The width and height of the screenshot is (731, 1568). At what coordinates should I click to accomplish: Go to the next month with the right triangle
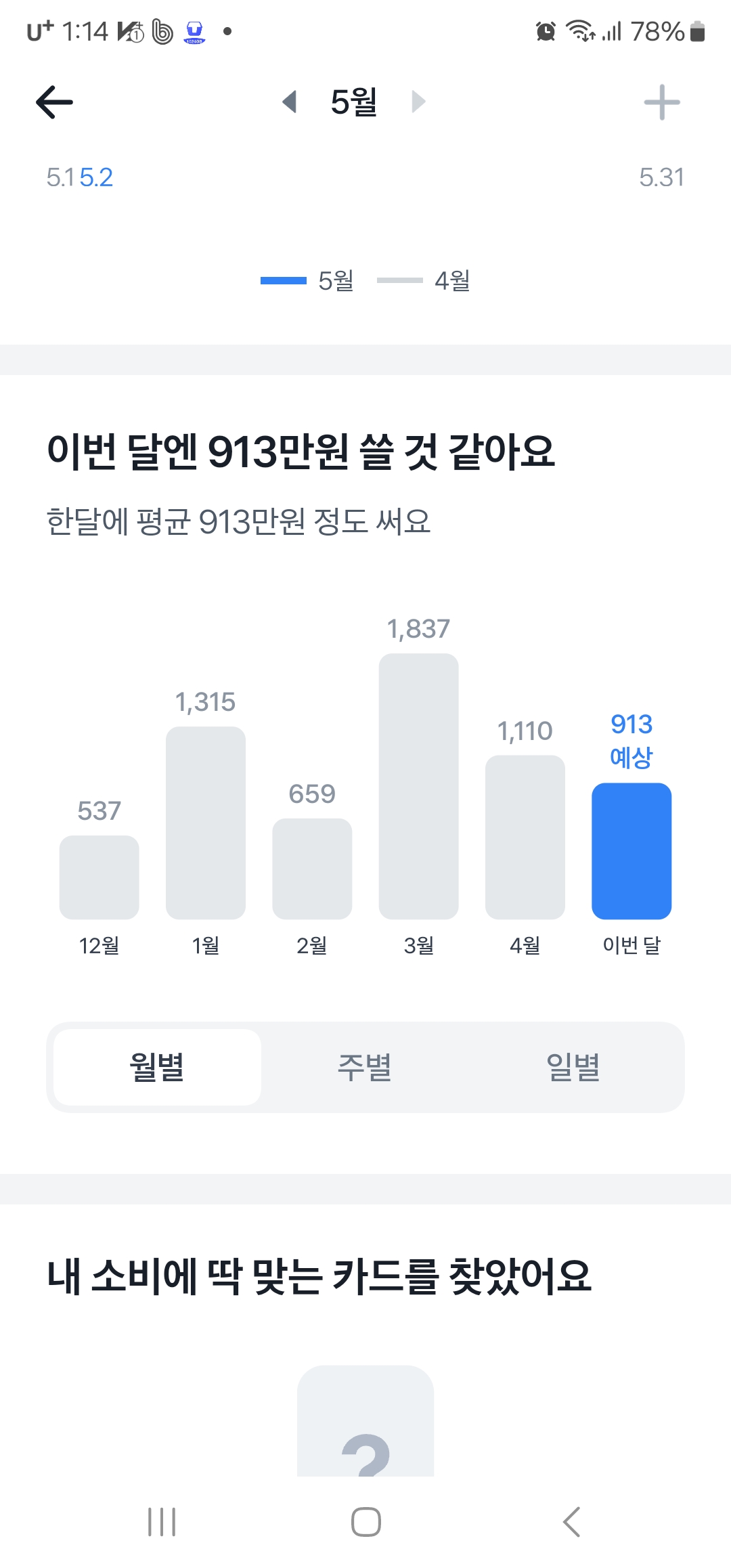(x=419, y=102)
